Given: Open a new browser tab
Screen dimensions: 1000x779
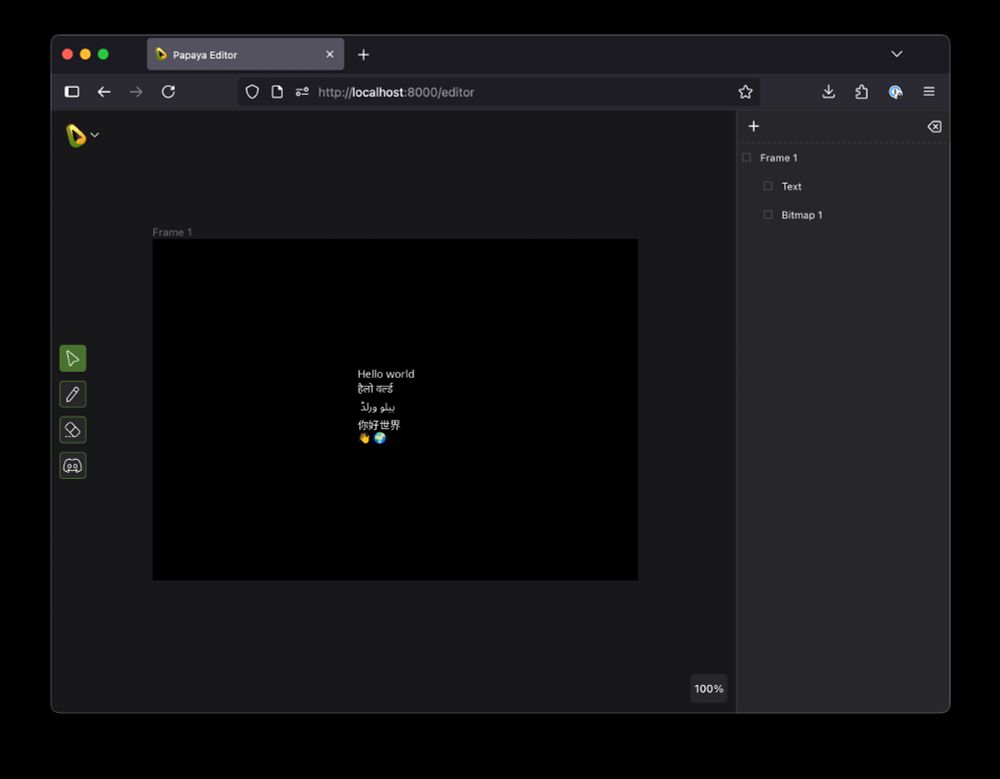Looking at the screenshot, I should pos(364,55).
